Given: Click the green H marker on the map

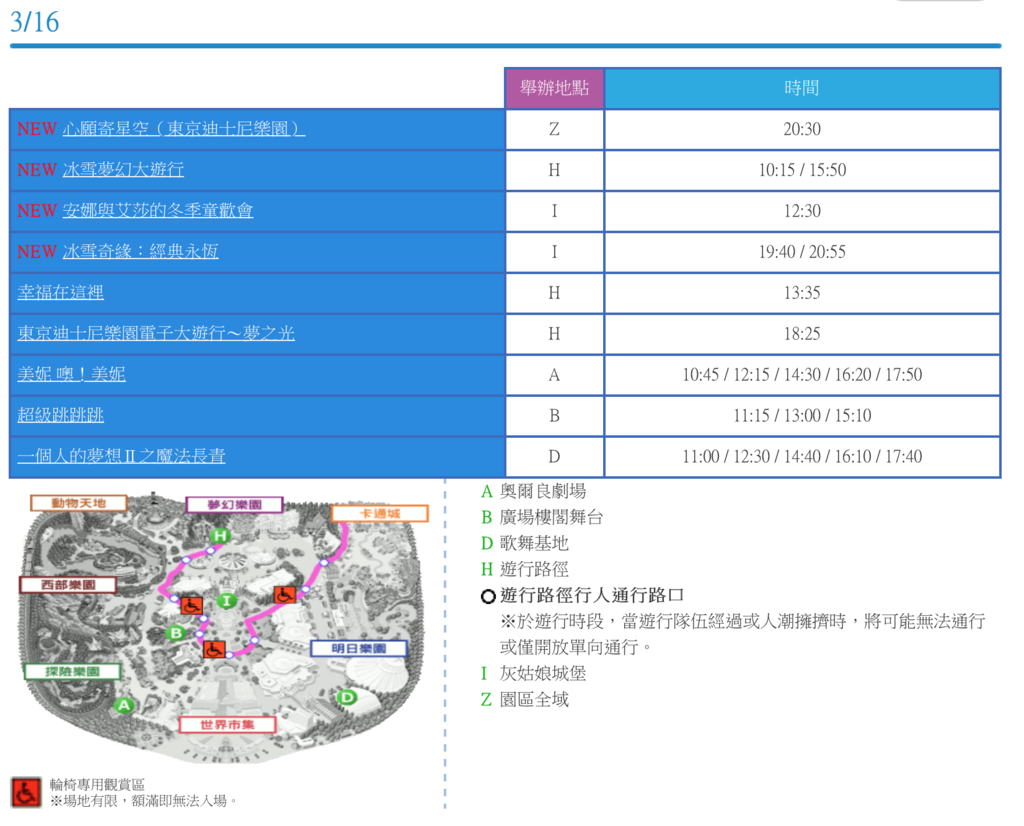Looking at the screenshot, I should [x=220, y=536].
